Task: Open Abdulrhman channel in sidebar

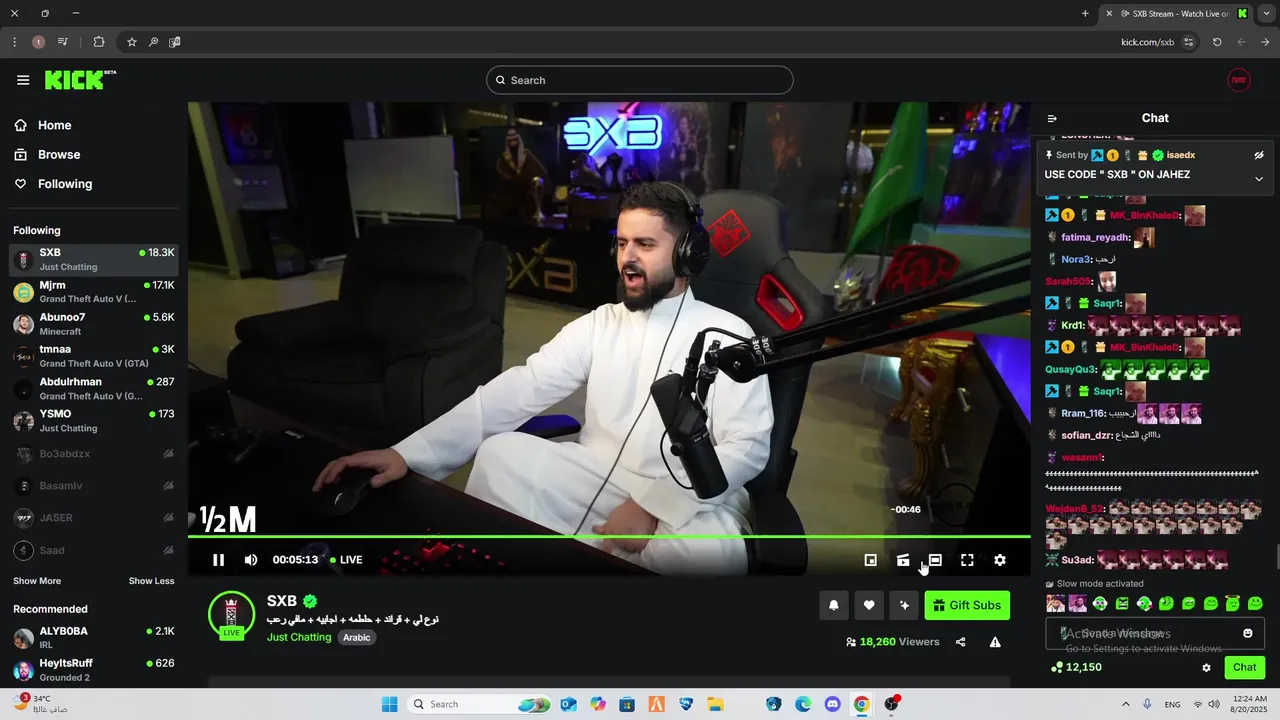Action: tap(94, 389)
